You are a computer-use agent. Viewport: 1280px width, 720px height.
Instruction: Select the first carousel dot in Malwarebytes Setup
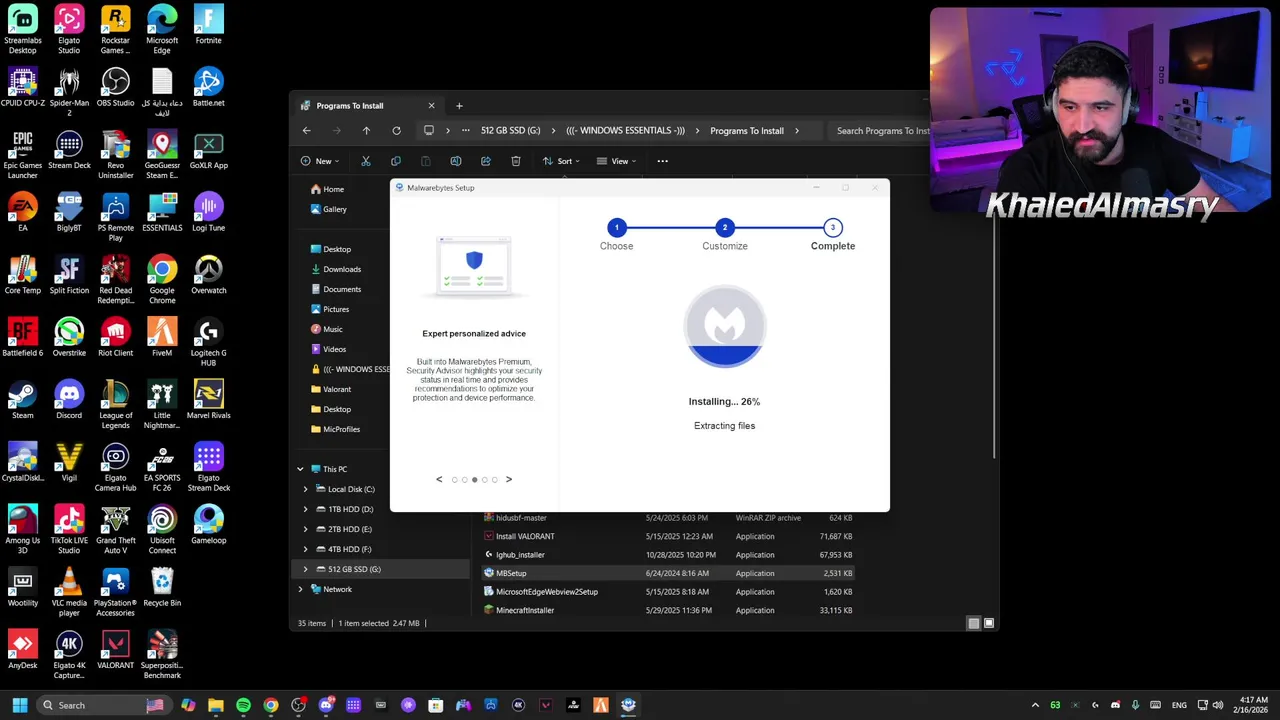tap(454, 480)
